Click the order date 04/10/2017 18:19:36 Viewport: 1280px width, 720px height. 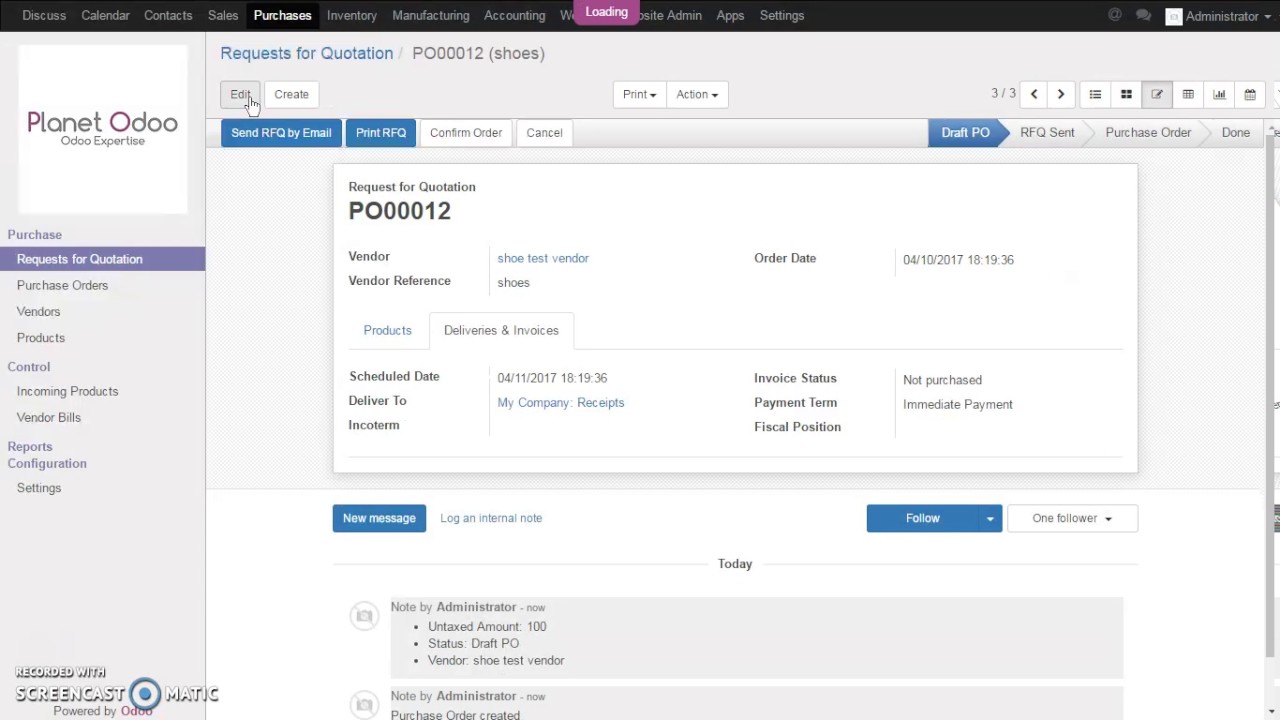tap(958, 259)
